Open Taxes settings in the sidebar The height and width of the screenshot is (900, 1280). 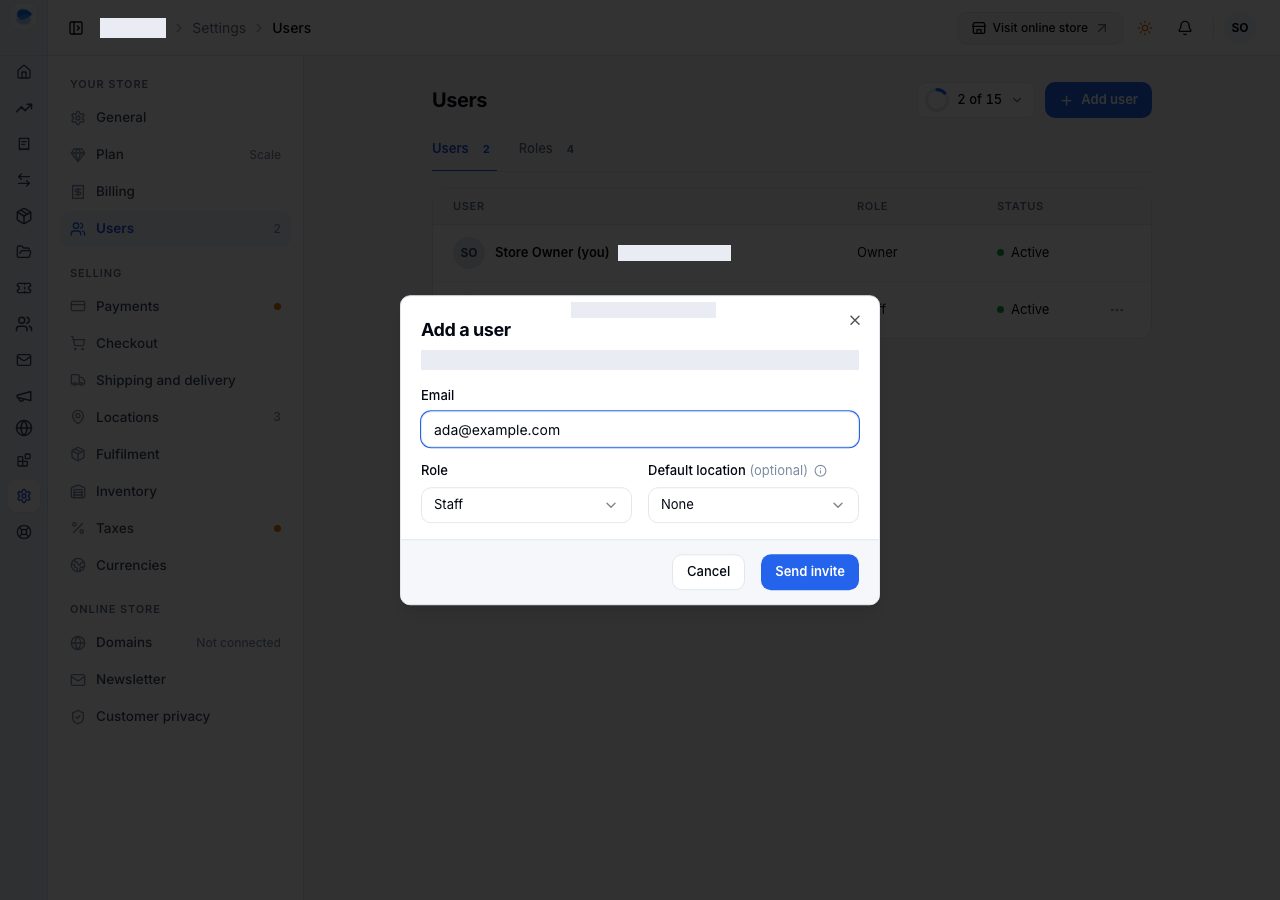[x=176, y=528]
